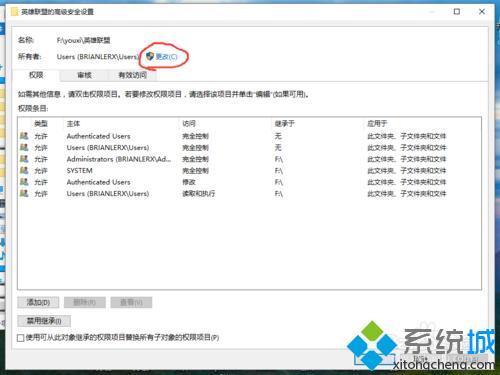The width and height of the screenshot is (500, 375).
Task: Open the 更改(C) owner link
Action: [166, 57]
